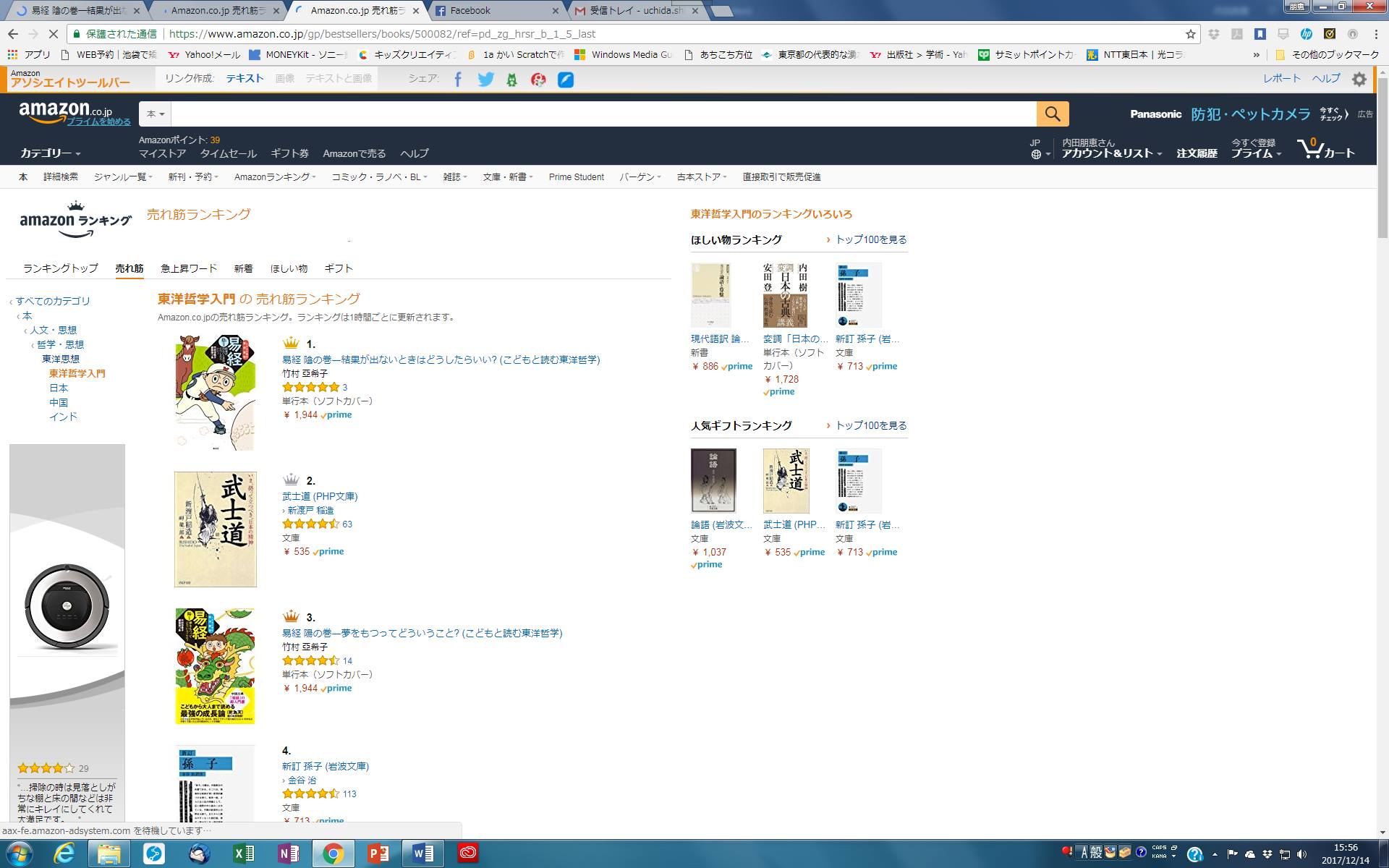Screen dimensions: 1389x868
Task: Choose テキスト link creation option
Action: pos(245,78)
